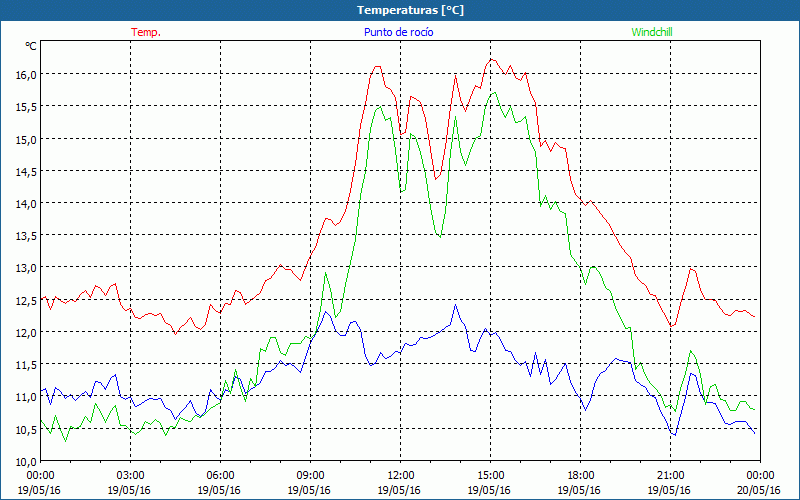The image size is (800, 500).
Task: Click the '13,0' y-axis value
Action: pyautogui.click(x=27, y=268)
